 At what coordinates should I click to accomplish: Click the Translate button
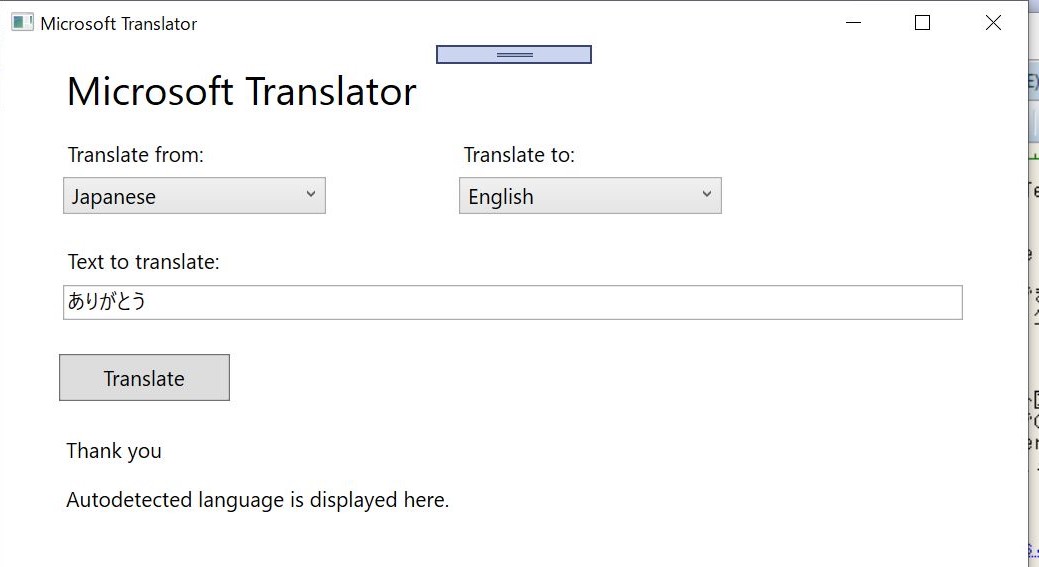(x=144, y=378)
